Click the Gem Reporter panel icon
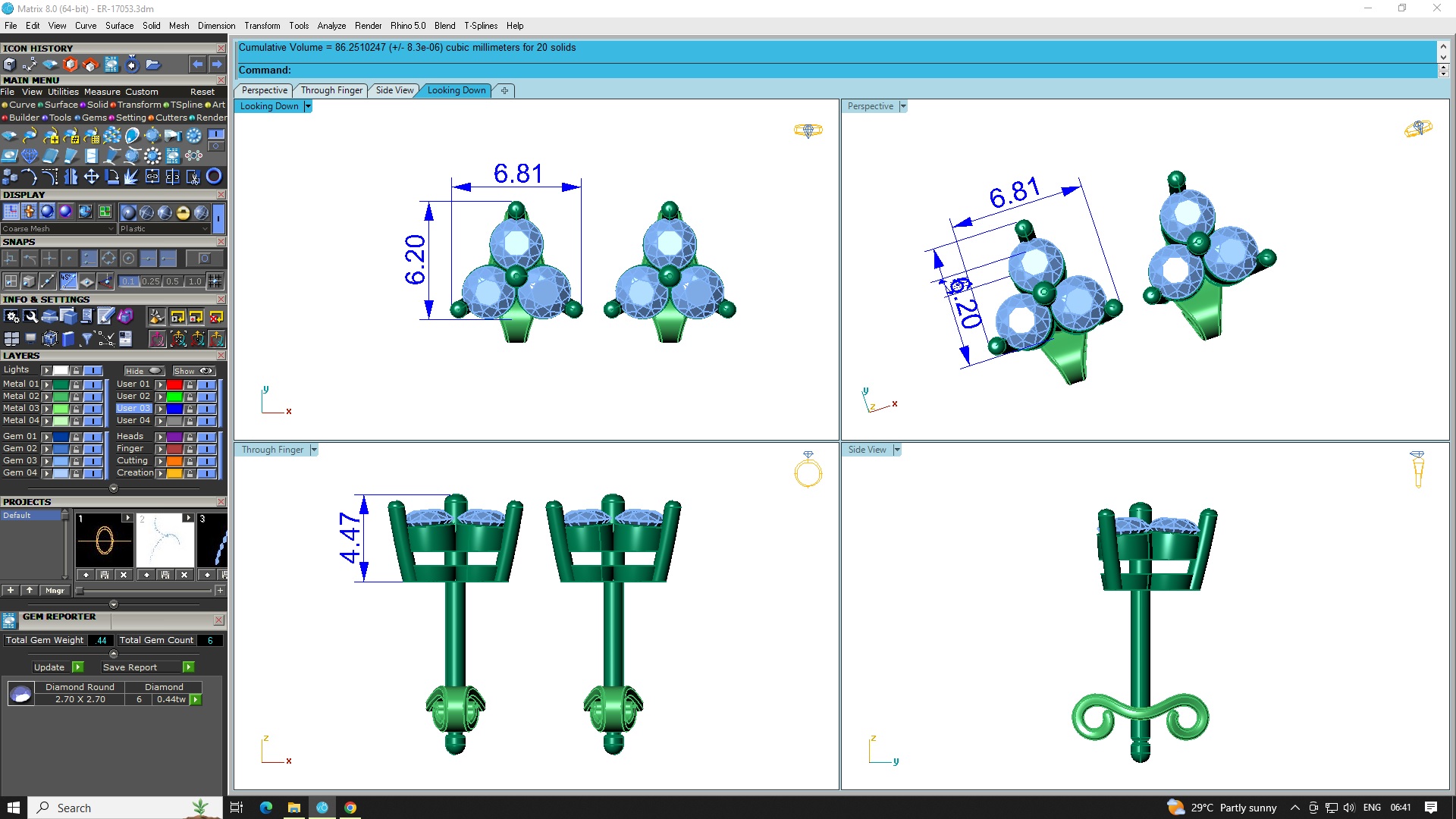The width and height of the screenshot is (1456, 819). [9, 621]
